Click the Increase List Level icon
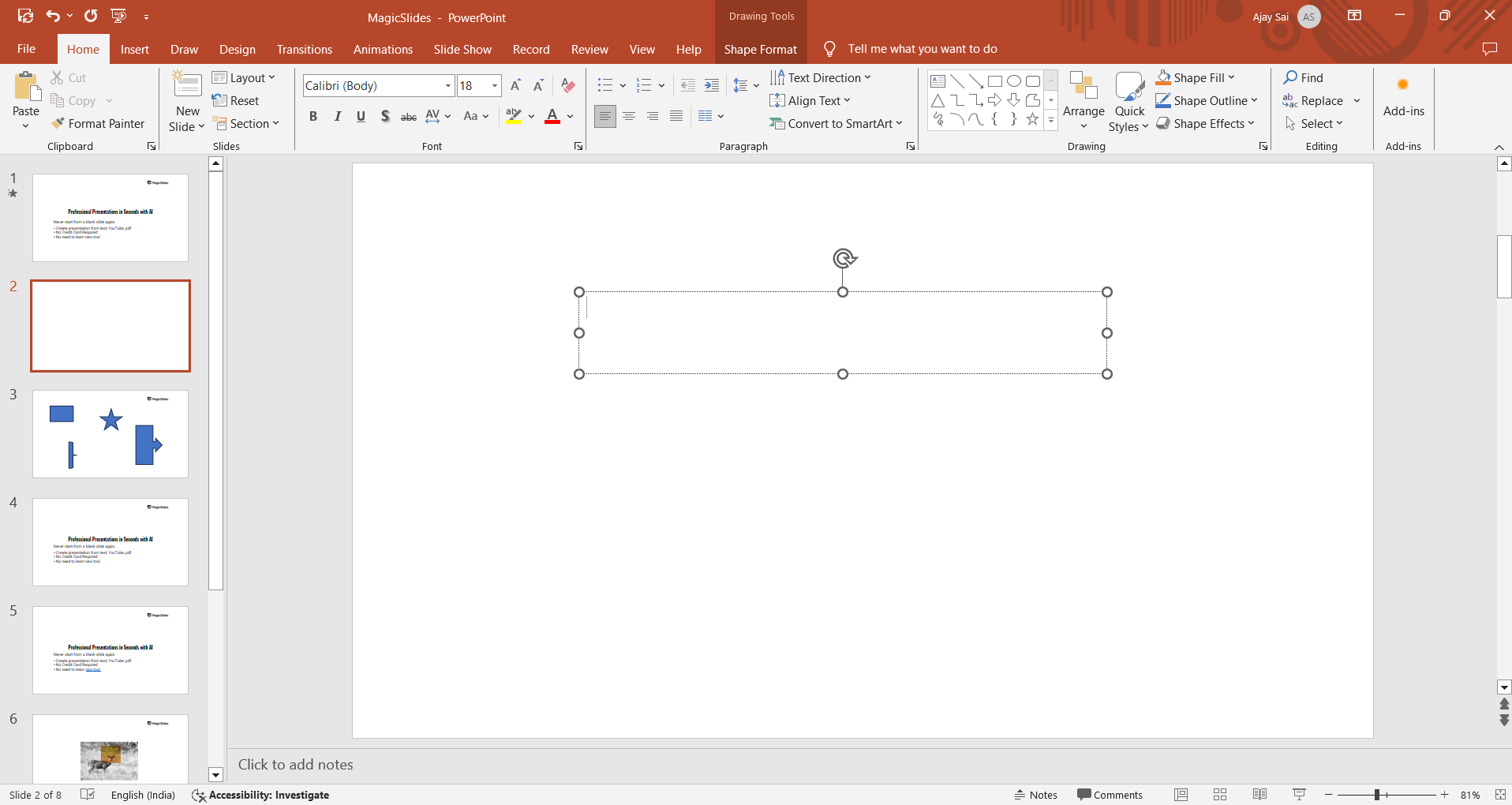Image resolution: width=1512 pixels, height=805 pixels. [711, 85]
